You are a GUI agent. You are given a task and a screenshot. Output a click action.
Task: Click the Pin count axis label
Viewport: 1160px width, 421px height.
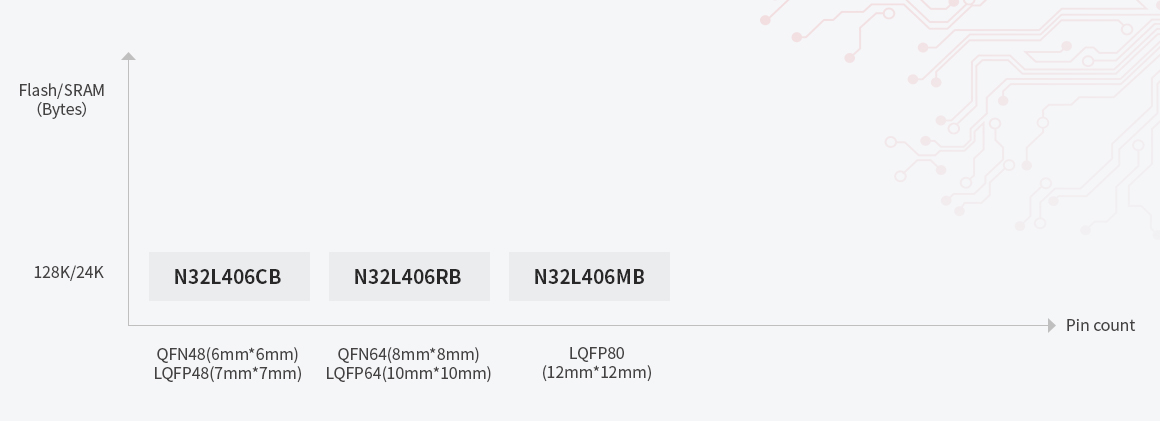1100,325
